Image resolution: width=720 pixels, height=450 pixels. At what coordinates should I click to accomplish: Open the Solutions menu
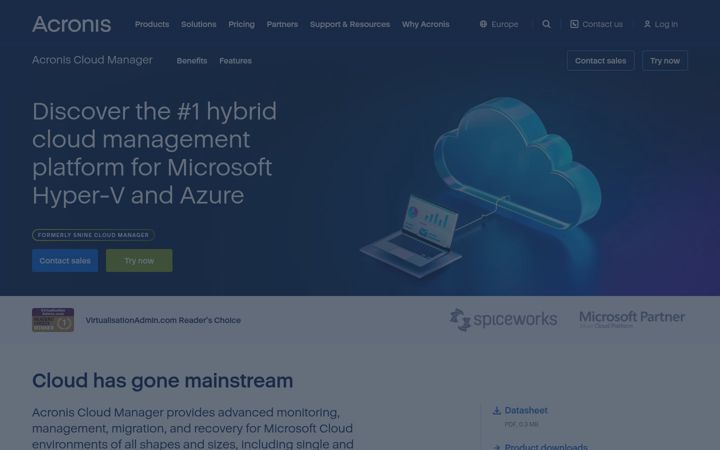pyautogui.click(x=198, y=24)
